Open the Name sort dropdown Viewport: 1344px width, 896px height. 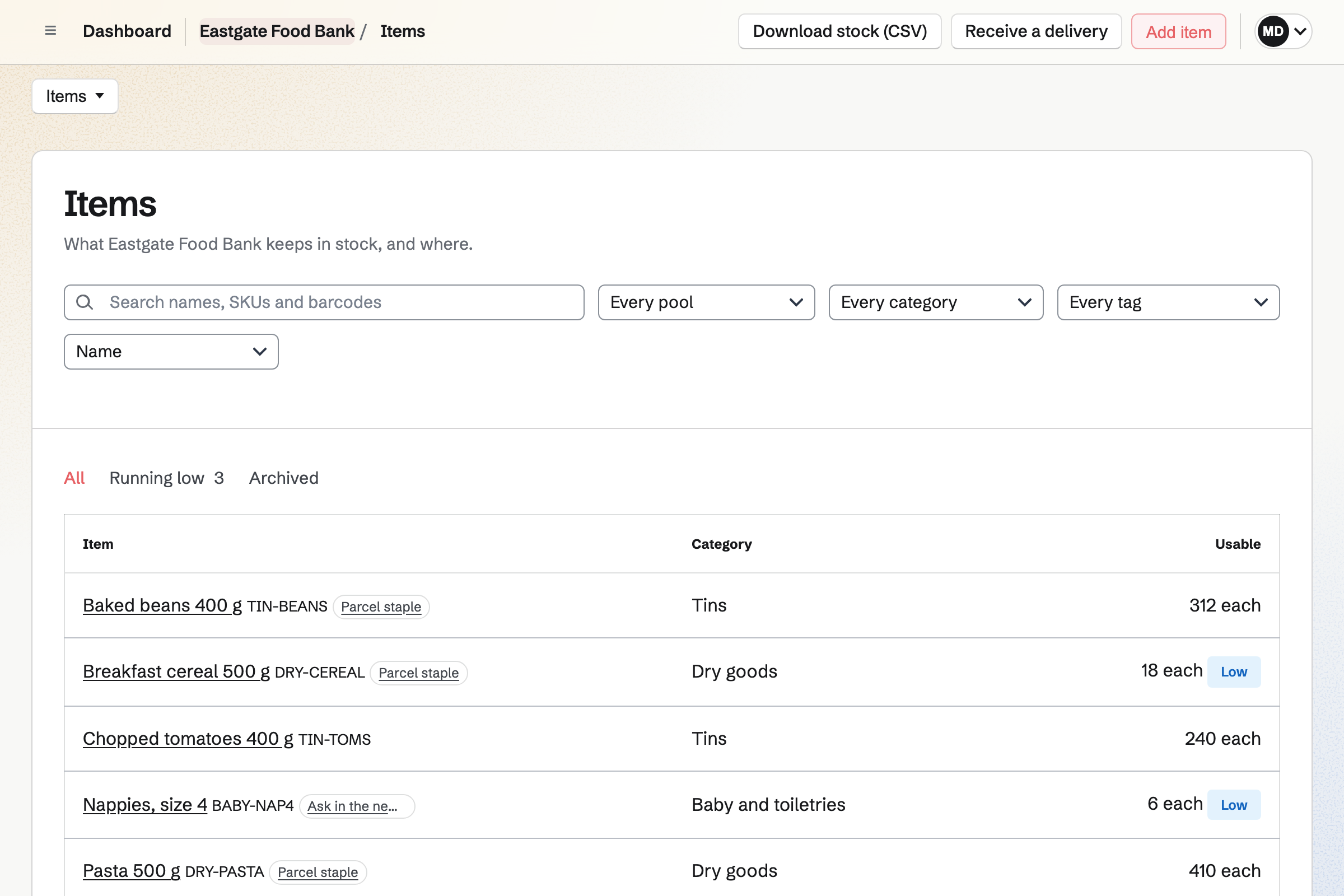click(171, 352)
